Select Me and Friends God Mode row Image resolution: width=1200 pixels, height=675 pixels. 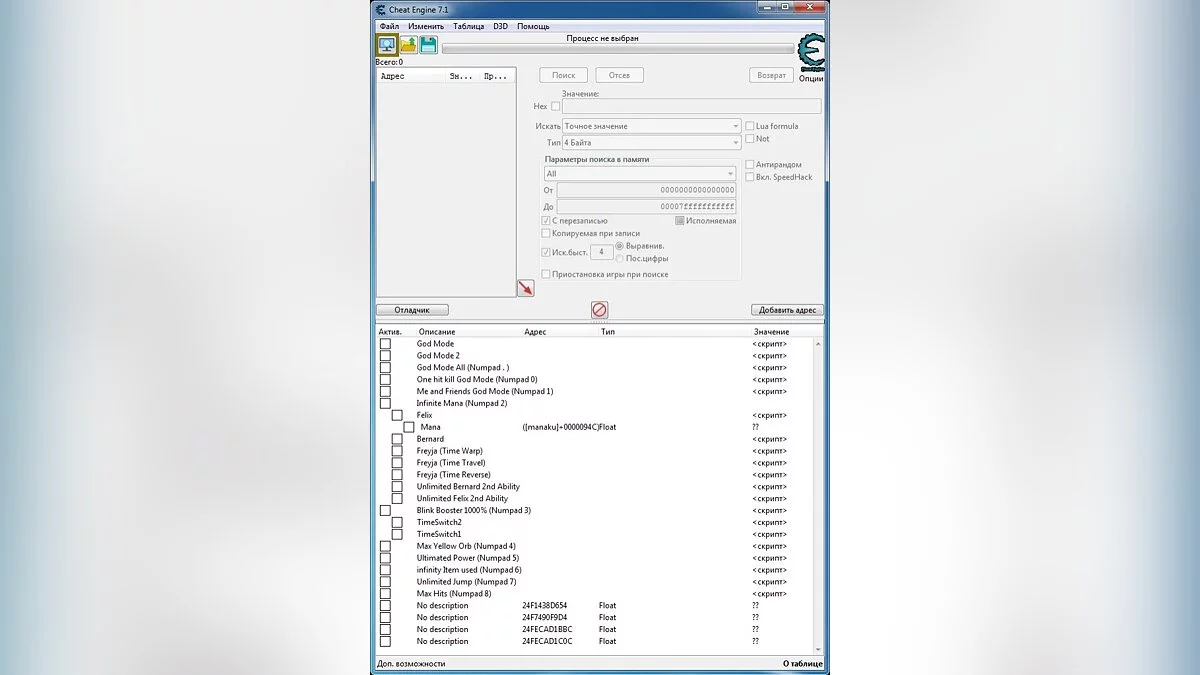(596, 391)
